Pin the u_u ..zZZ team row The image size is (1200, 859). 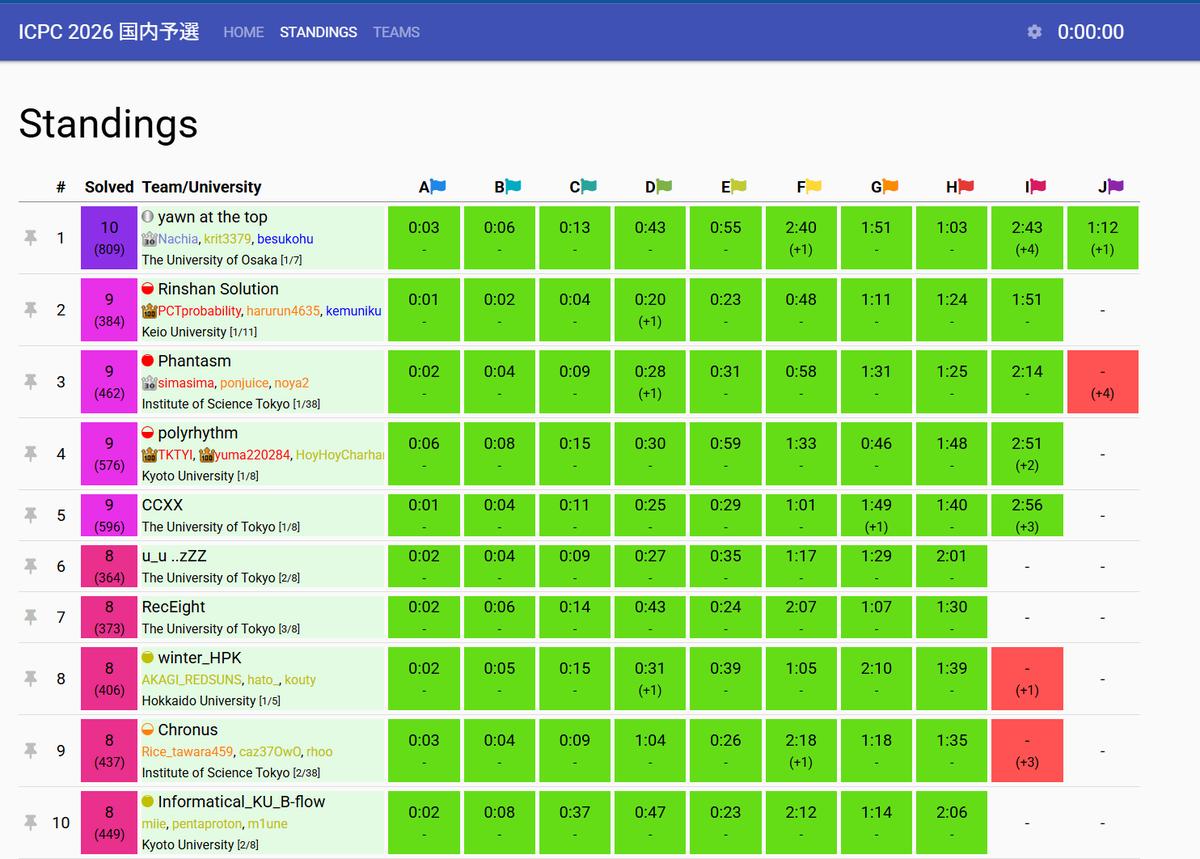[31, 566]
